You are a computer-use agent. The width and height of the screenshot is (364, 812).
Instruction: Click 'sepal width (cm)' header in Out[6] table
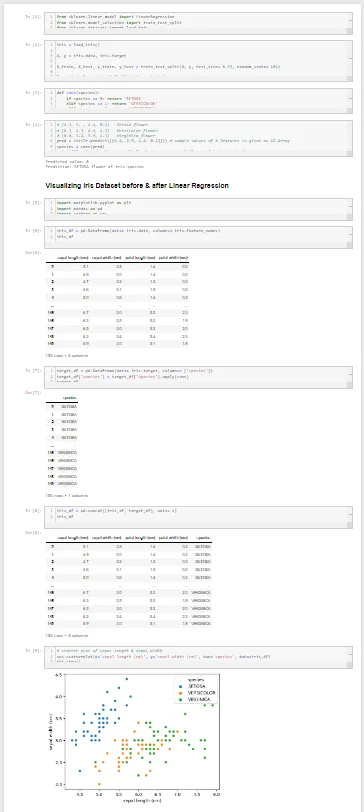click(x=107, y=257)
